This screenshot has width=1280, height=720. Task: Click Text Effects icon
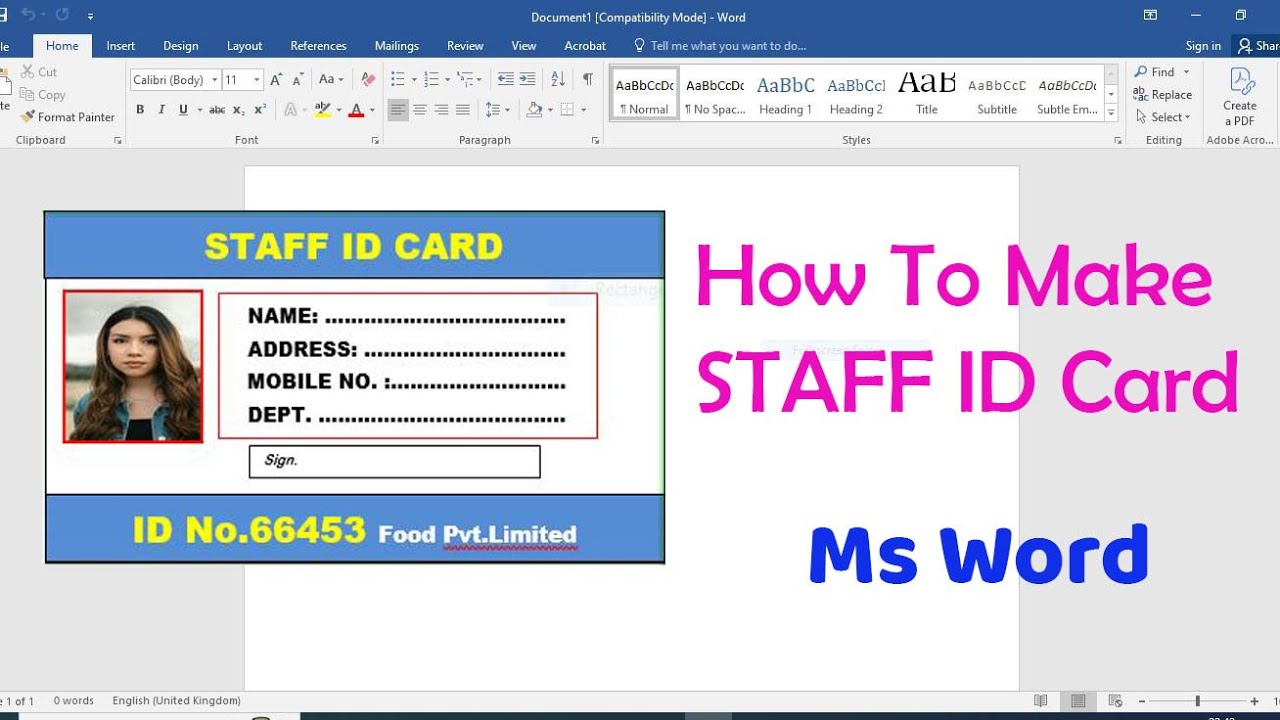[291, 110]
